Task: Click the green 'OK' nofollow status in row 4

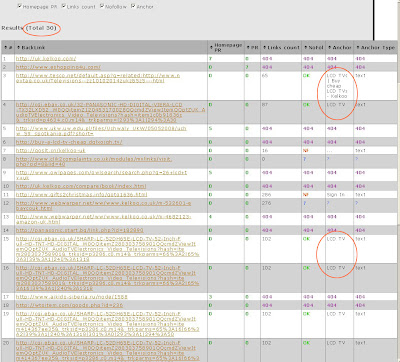Action: tap(306, 105)
